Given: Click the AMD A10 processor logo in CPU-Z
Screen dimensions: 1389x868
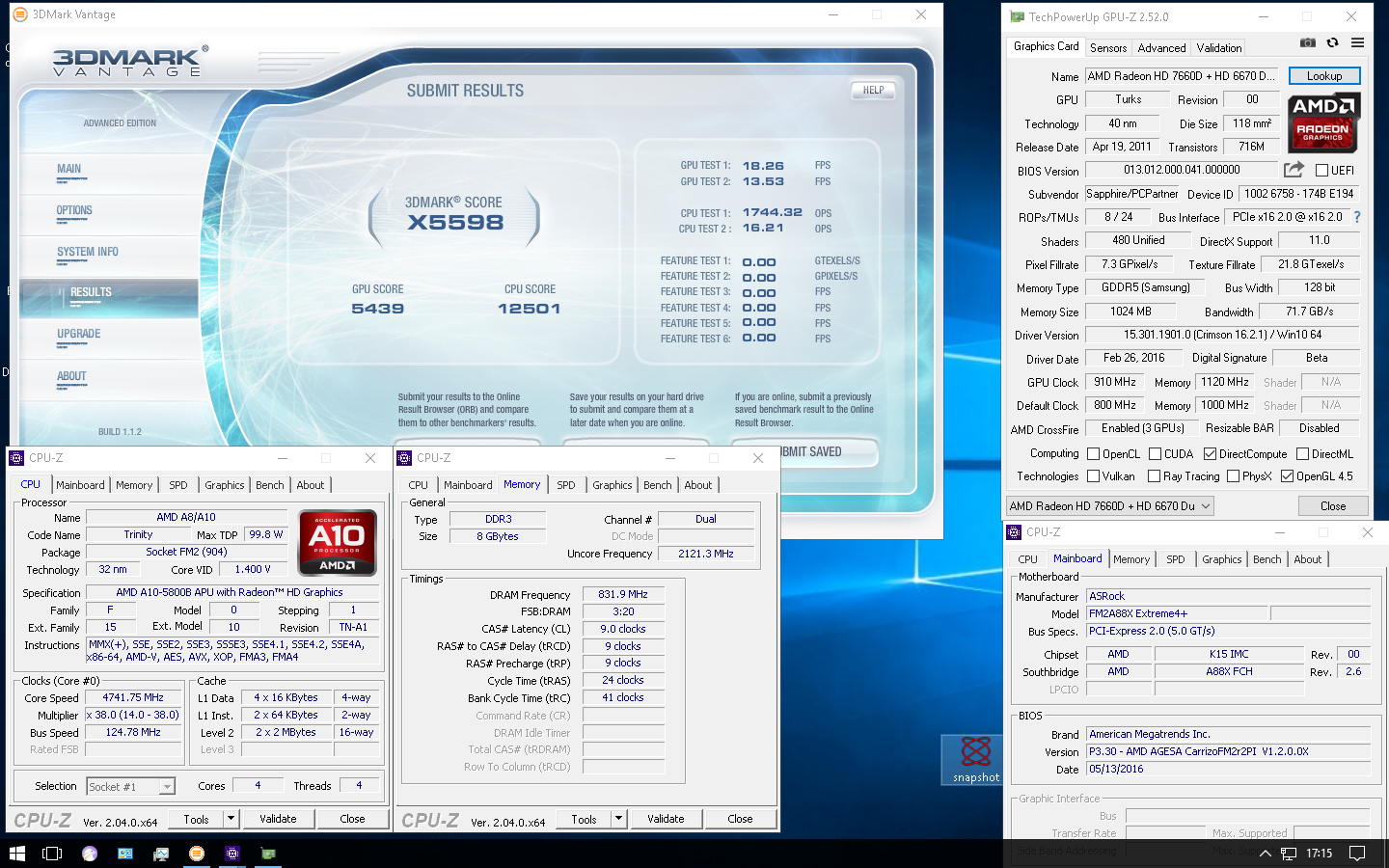Looking at the screenshot, I should [x=338, y=543].
